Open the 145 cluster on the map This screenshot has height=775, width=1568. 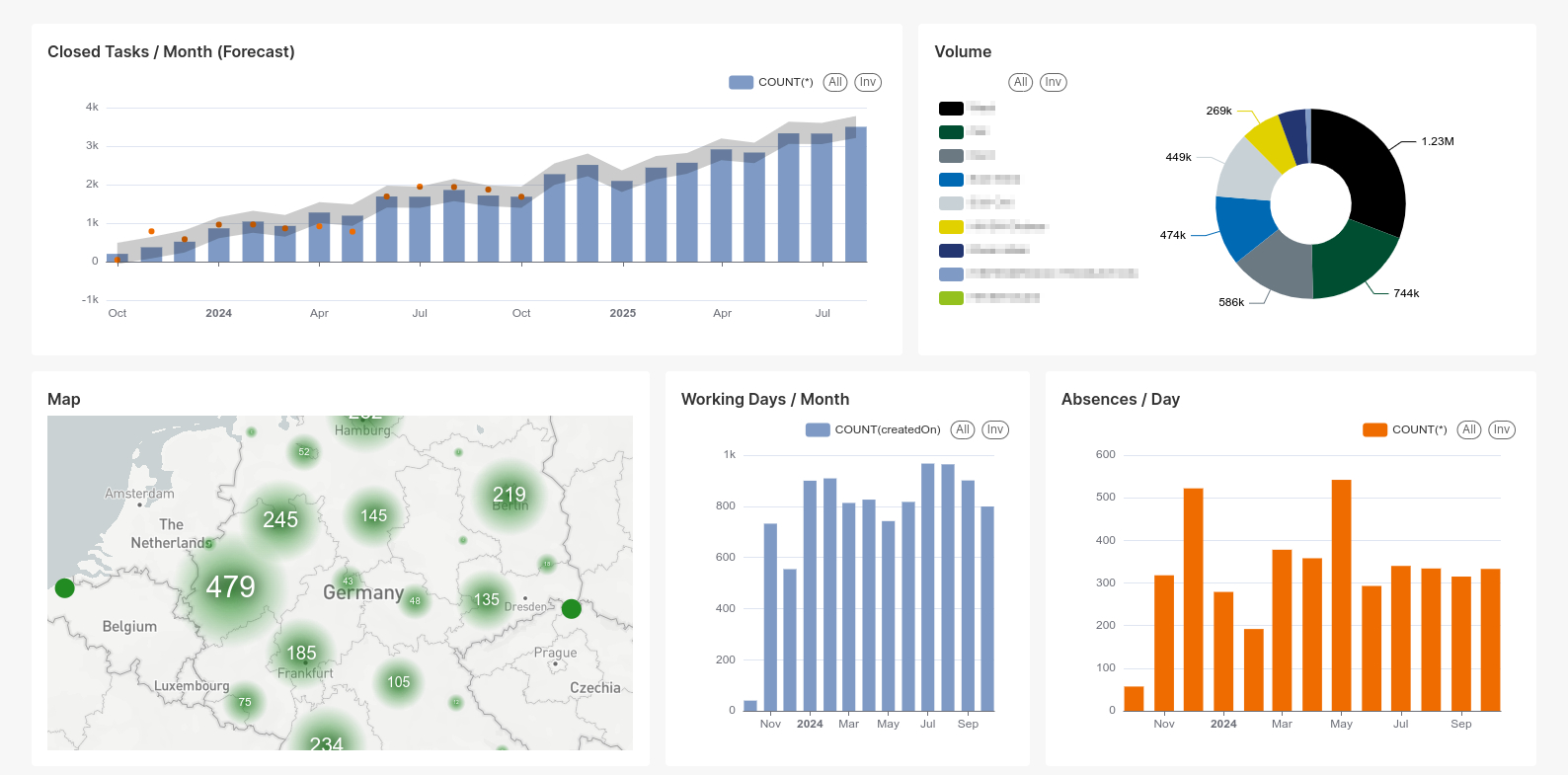[373, 515]
